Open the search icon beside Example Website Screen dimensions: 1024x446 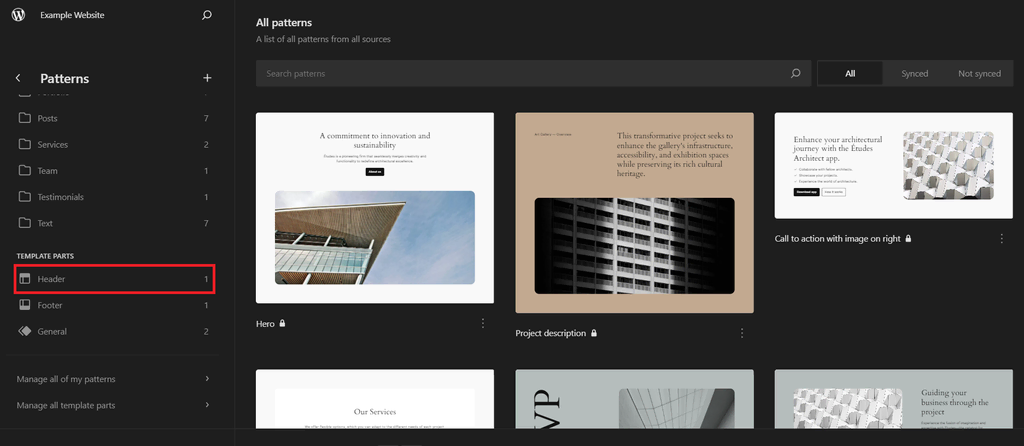(x=207, y=15)
